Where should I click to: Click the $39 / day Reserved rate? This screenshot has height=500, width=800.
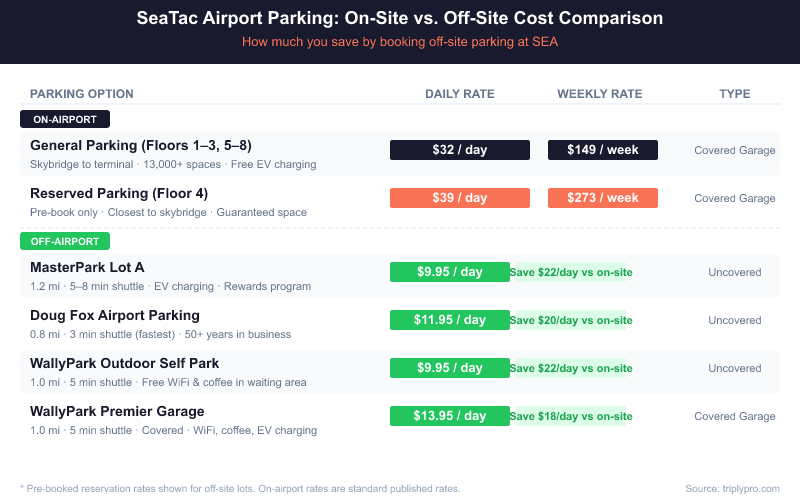pos(459,198)
